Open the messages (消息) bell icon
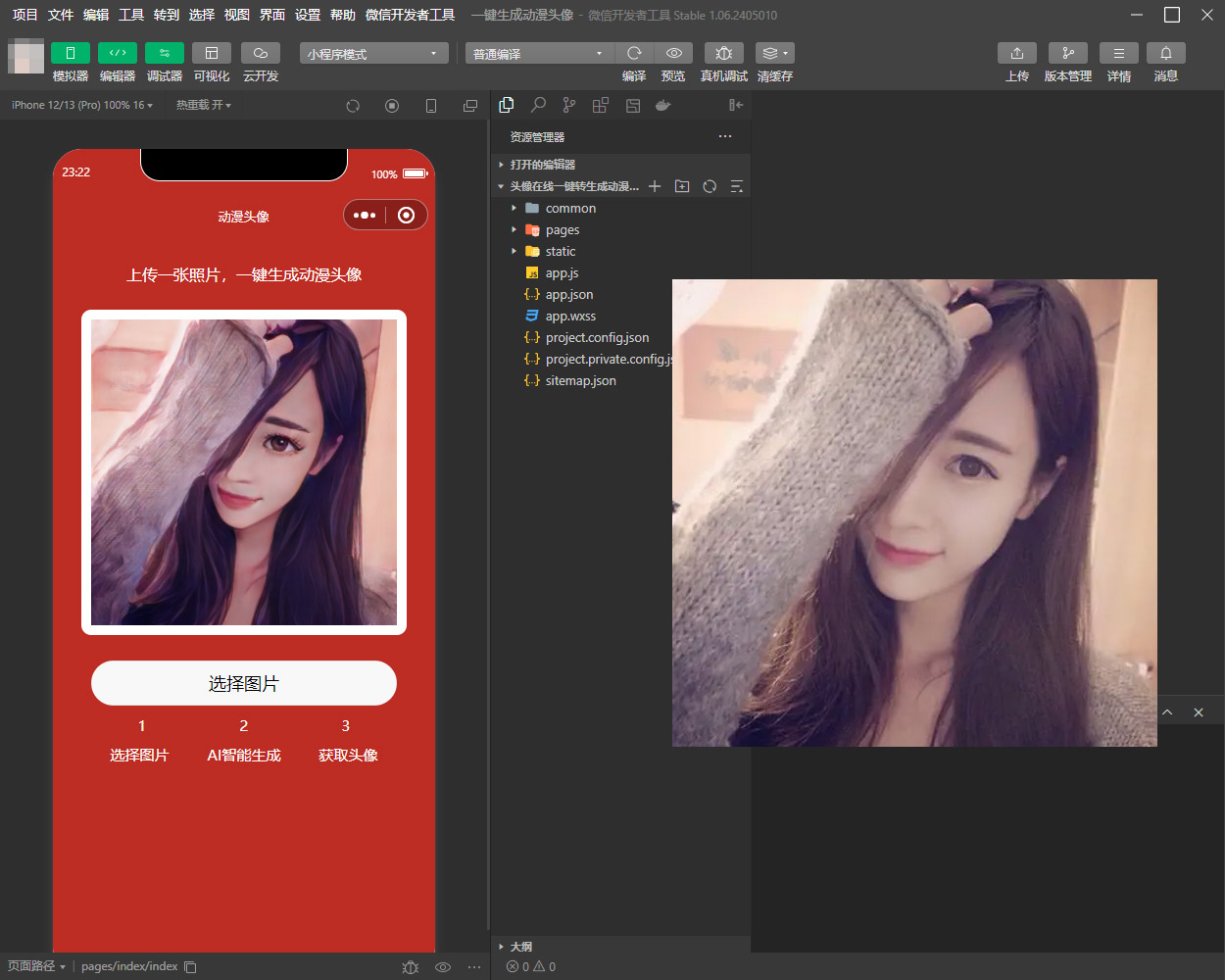Viewport: 1225px width, 980px height. click(1166, 53)
